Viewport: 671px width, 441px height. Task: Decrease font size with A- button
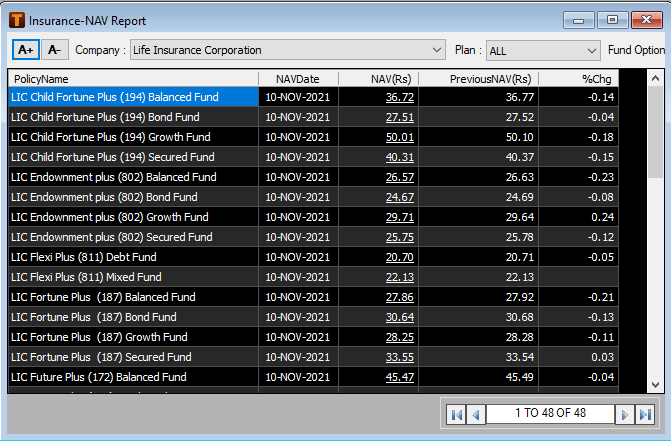coord(55,50)
